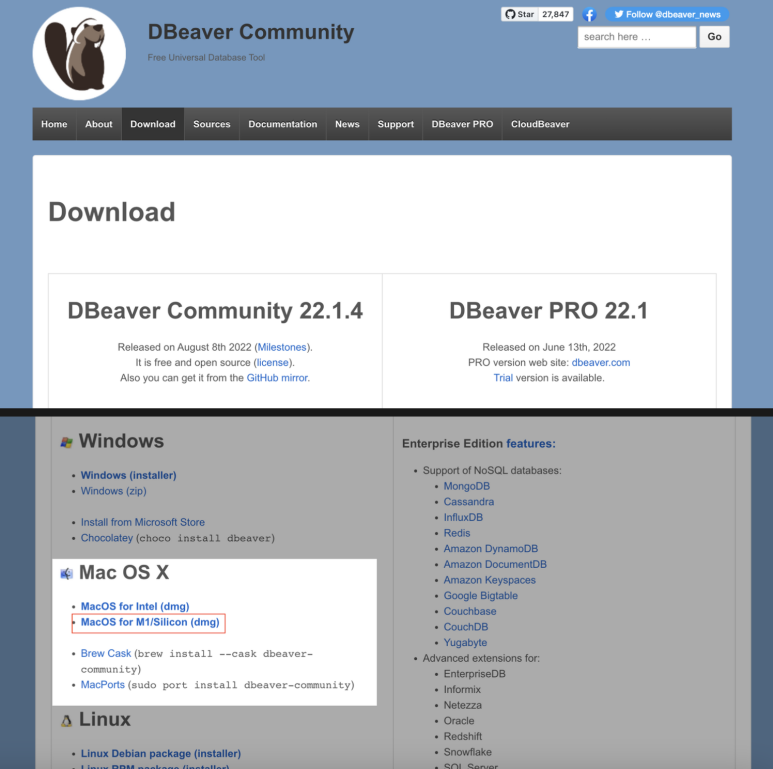Image resolution: width=773 pixels, height=769 pixels.
Task: Open the Chocolatey link
Action: 107,538
